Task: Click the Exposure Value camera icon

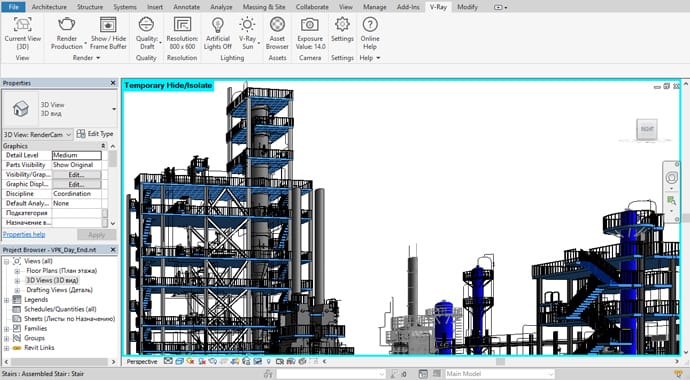Action: tap(310, 24)
